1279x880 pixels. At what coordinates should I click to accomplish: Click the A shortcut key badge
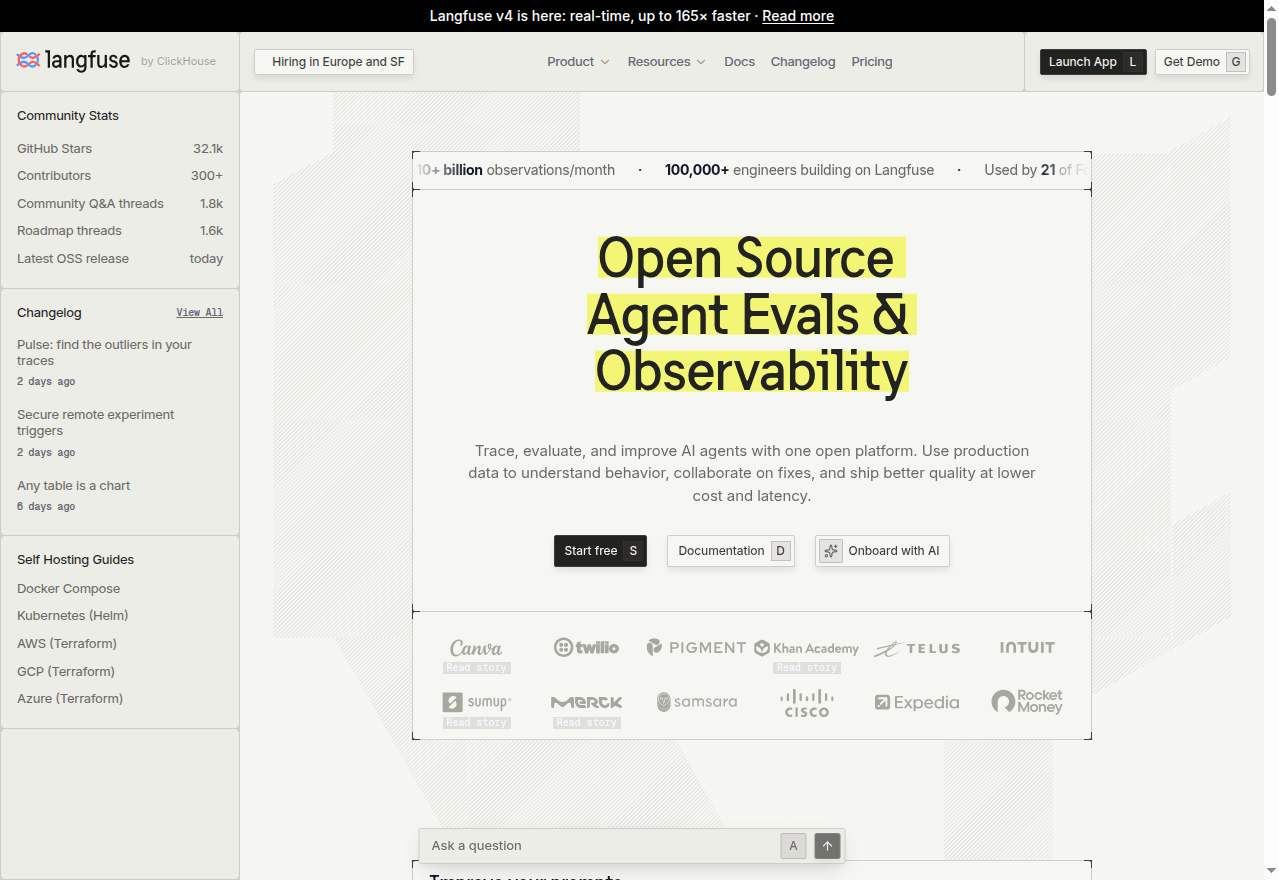[793, 846]
